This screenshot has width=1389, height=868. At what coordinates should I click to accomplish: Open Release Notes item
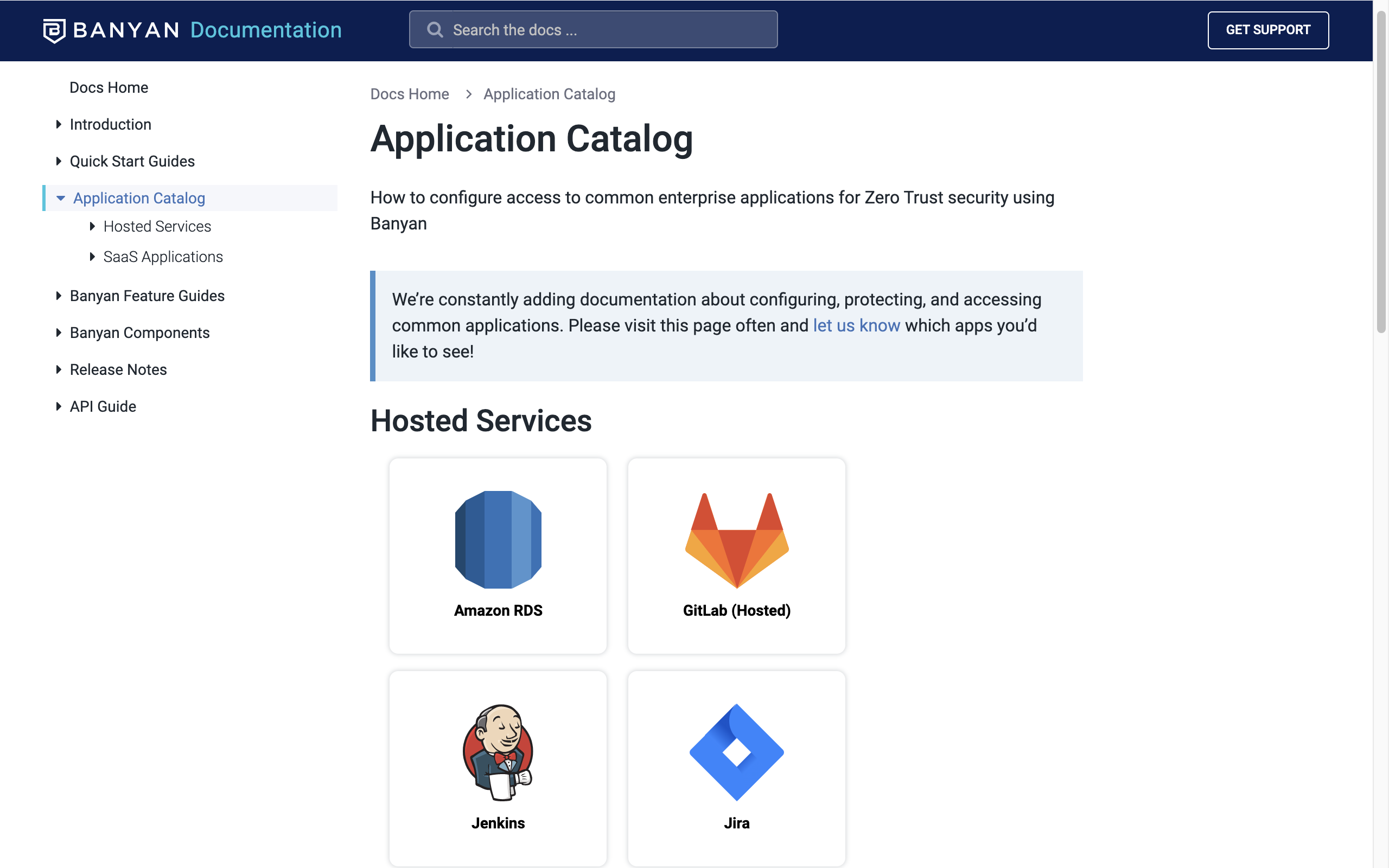(x=118, y=369)
